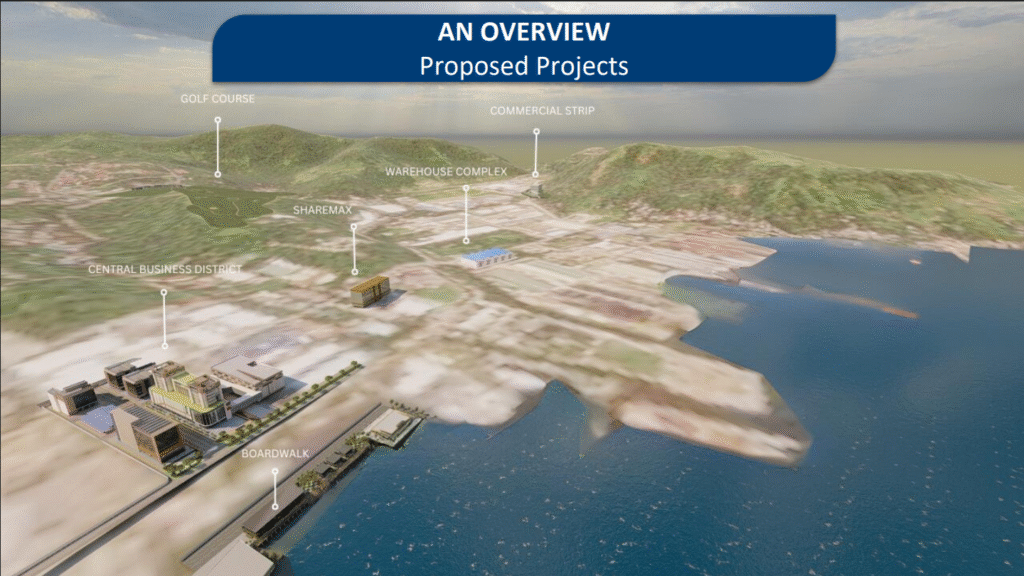The image size is (1024, 576).
Task: Click the Sharemax marker pin line
Action: point(354,248)
